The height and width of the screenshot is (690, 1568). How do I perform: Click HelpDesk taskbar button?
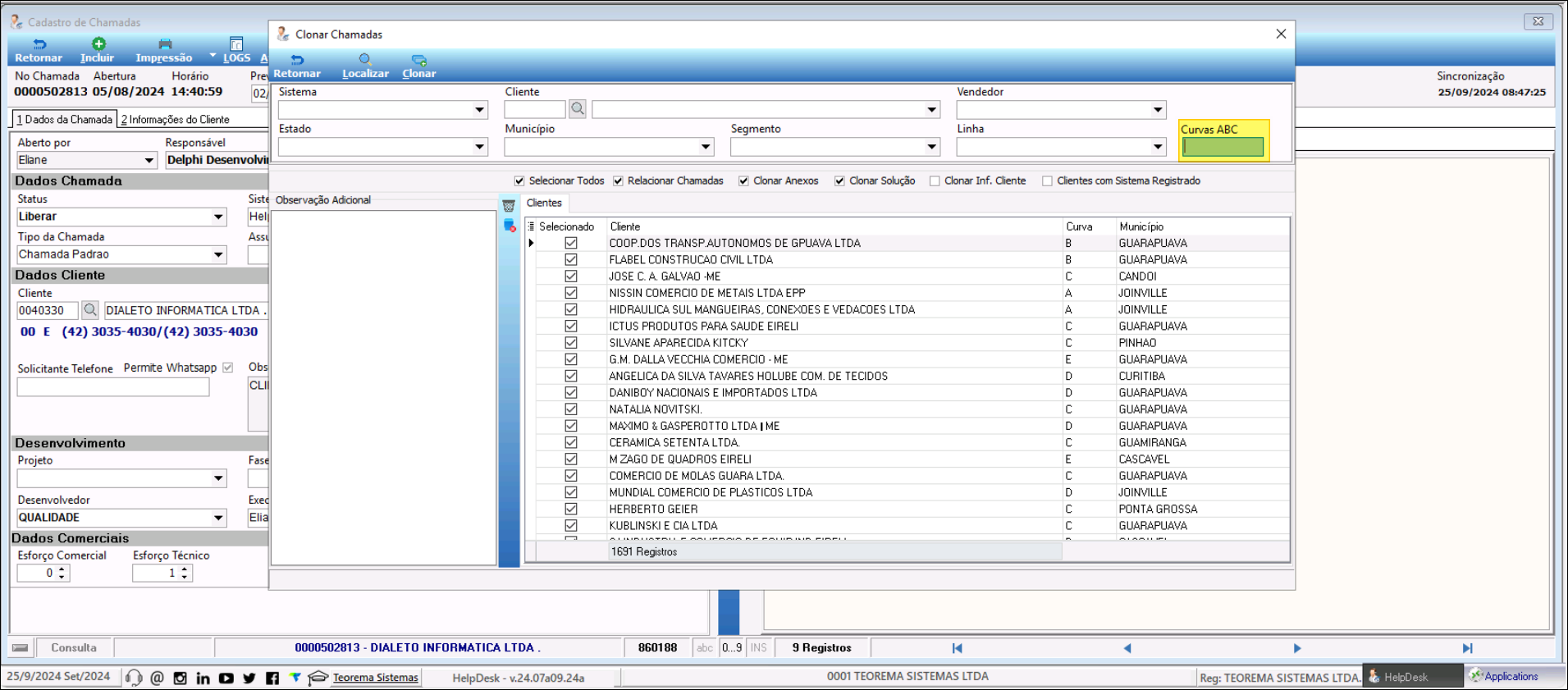tap(1413, 677)
